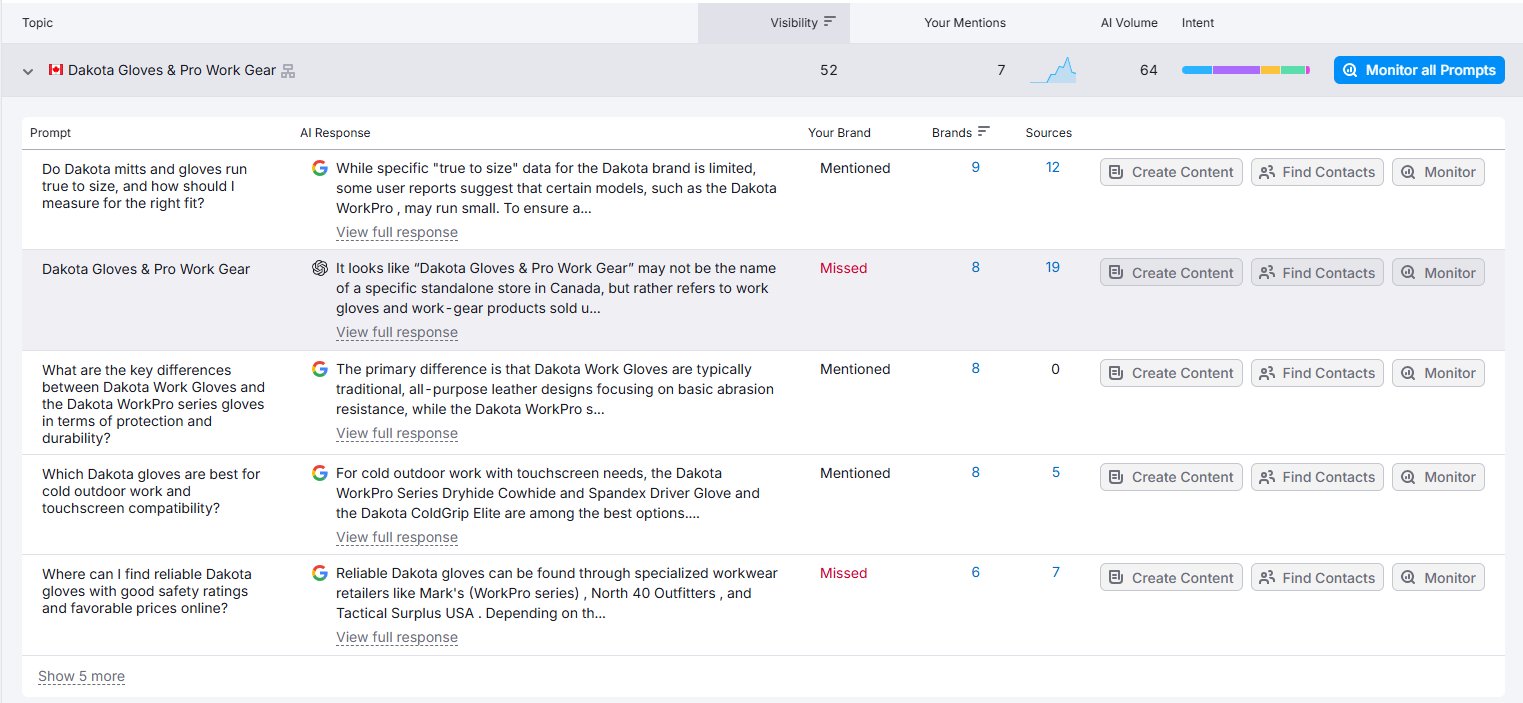Collapse the Dakota Gloves & Pro Work Gear topic
The height and width of the screenshot is (703, 1523).
point(28,71)
